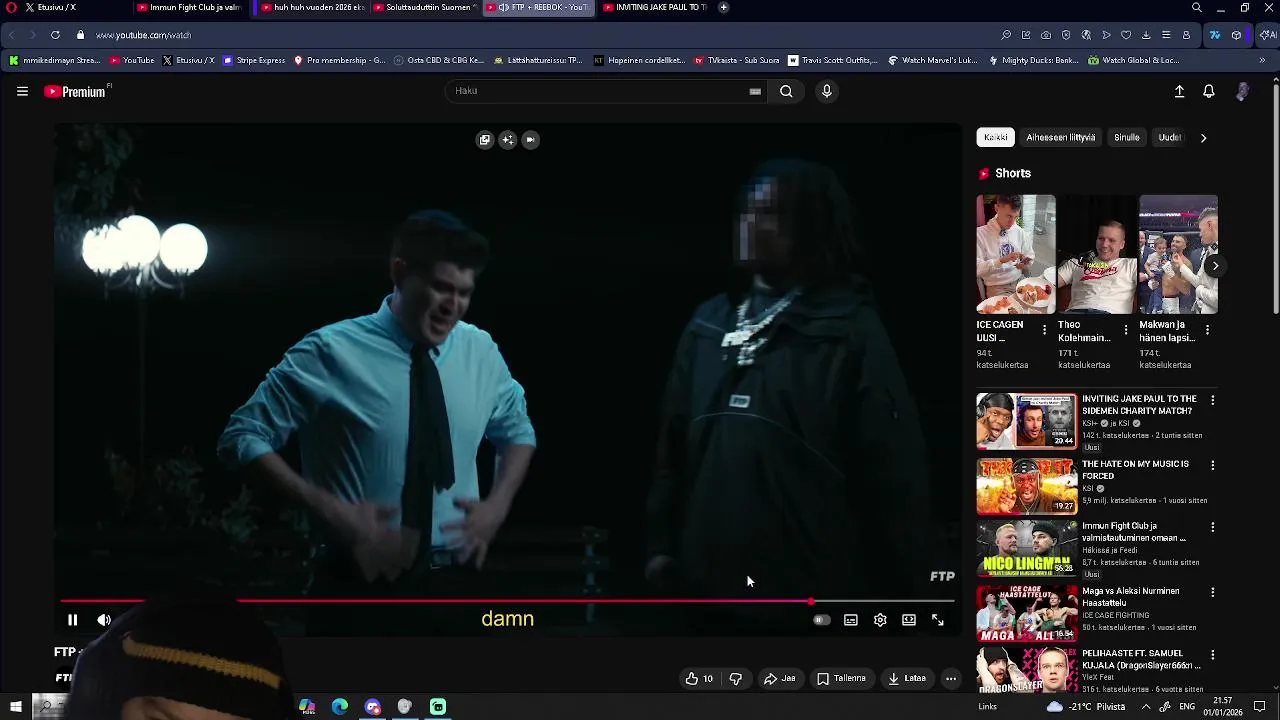
Task: Open the Windows Start menu
Action: pos(15,707)
